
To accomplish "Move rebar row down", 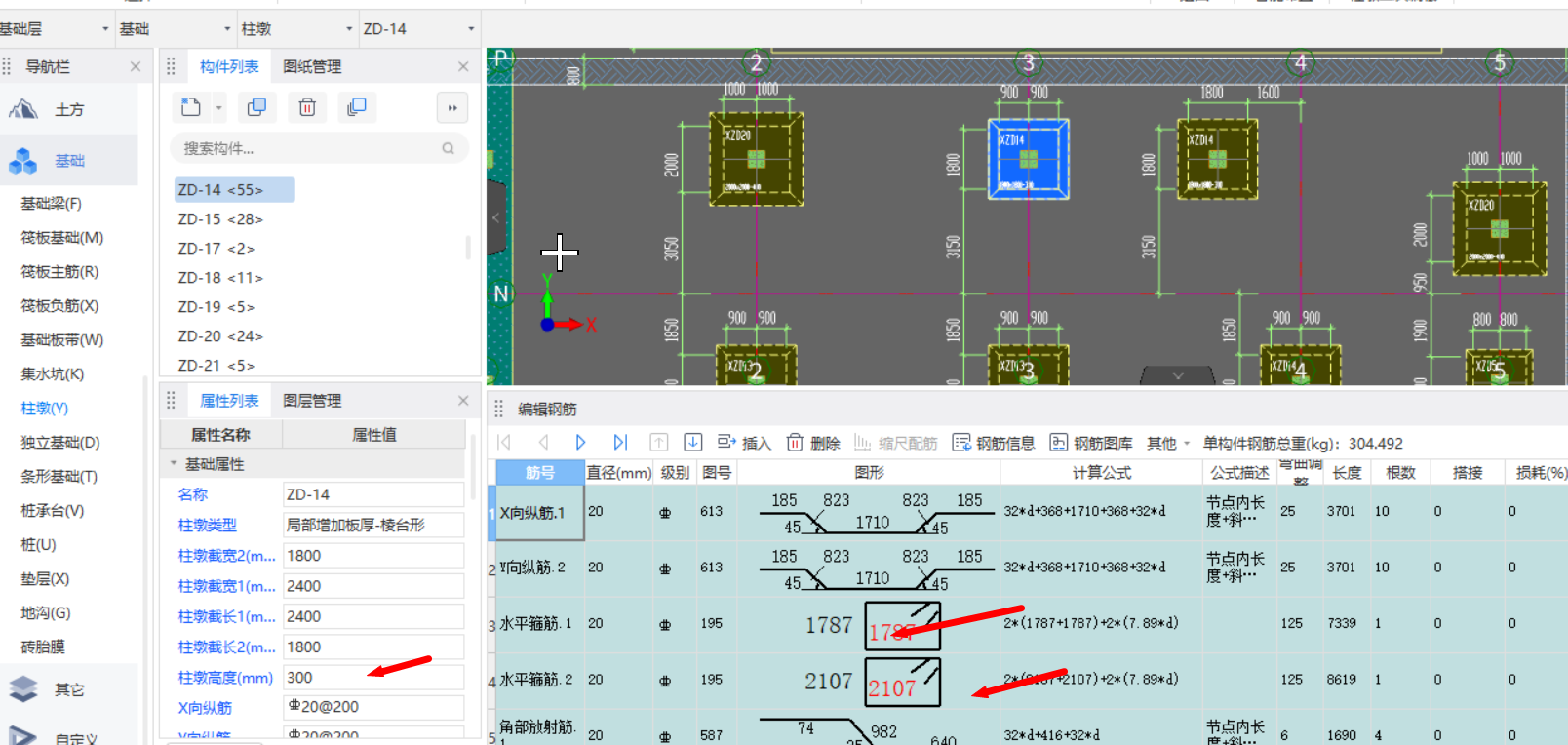I will [693, 443].
